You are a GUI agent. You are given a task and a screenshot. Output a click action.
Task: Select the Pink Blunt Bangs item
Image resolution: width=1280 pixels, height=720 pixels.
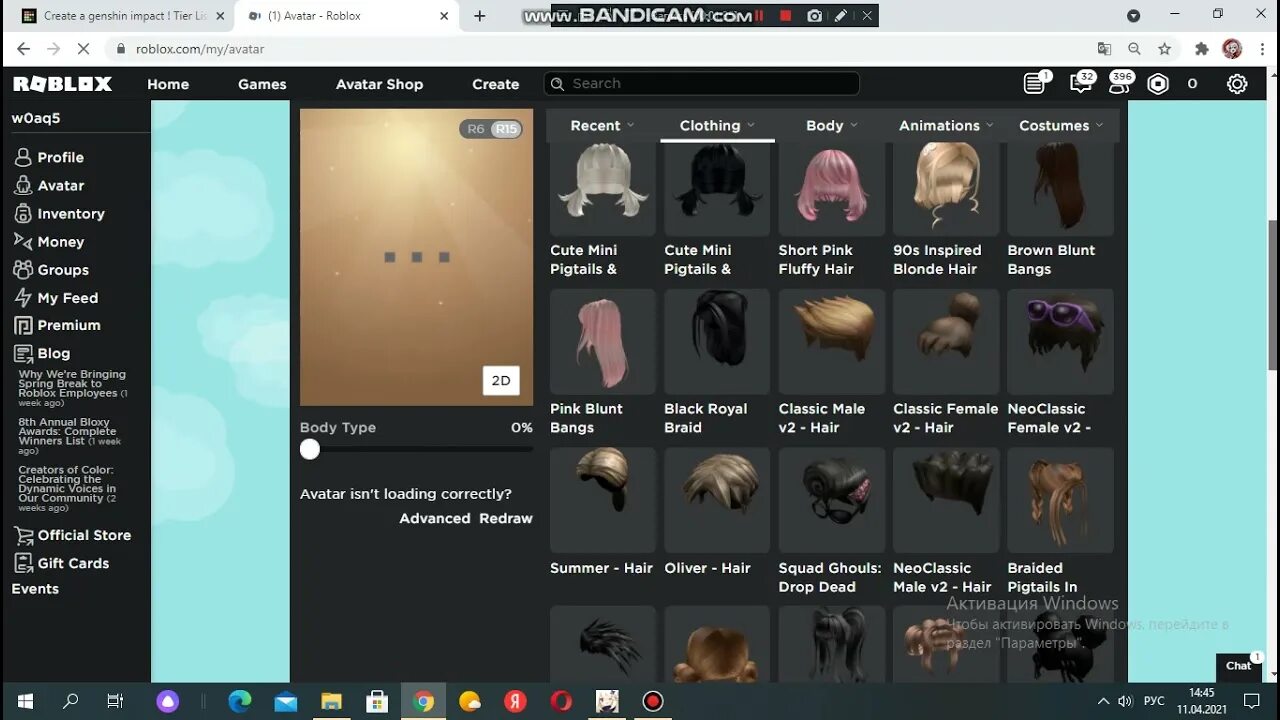tap(603, 363)
